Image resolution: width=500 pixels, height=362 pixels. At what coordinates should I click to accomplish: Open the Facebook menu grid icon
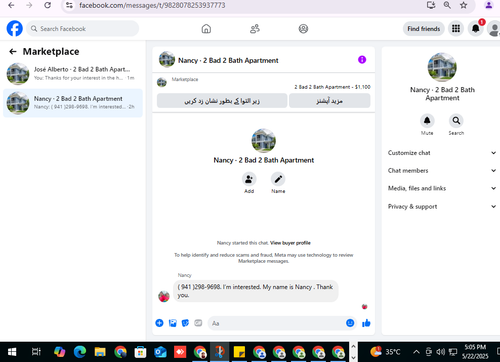[x=456, y=29]
